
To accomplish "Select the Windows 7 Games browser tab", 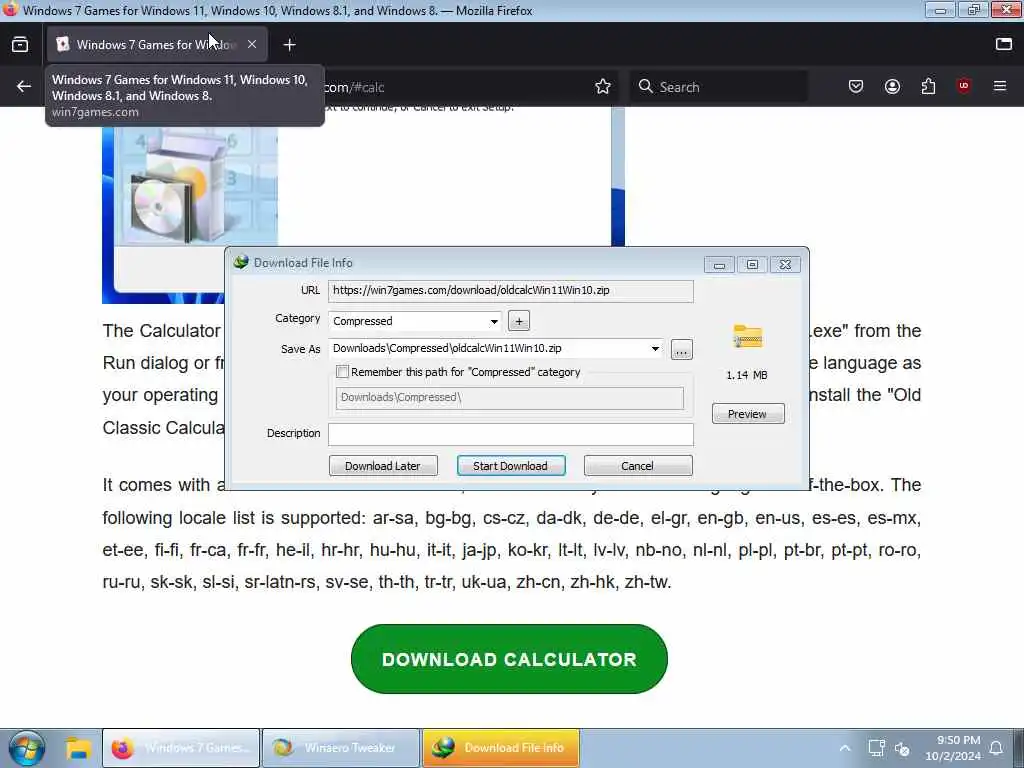I will (157, 44).
